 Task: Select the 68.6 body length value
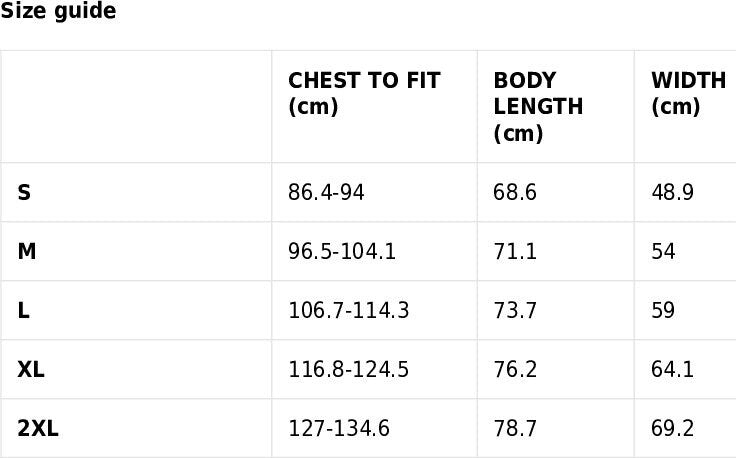coord(515,192)
